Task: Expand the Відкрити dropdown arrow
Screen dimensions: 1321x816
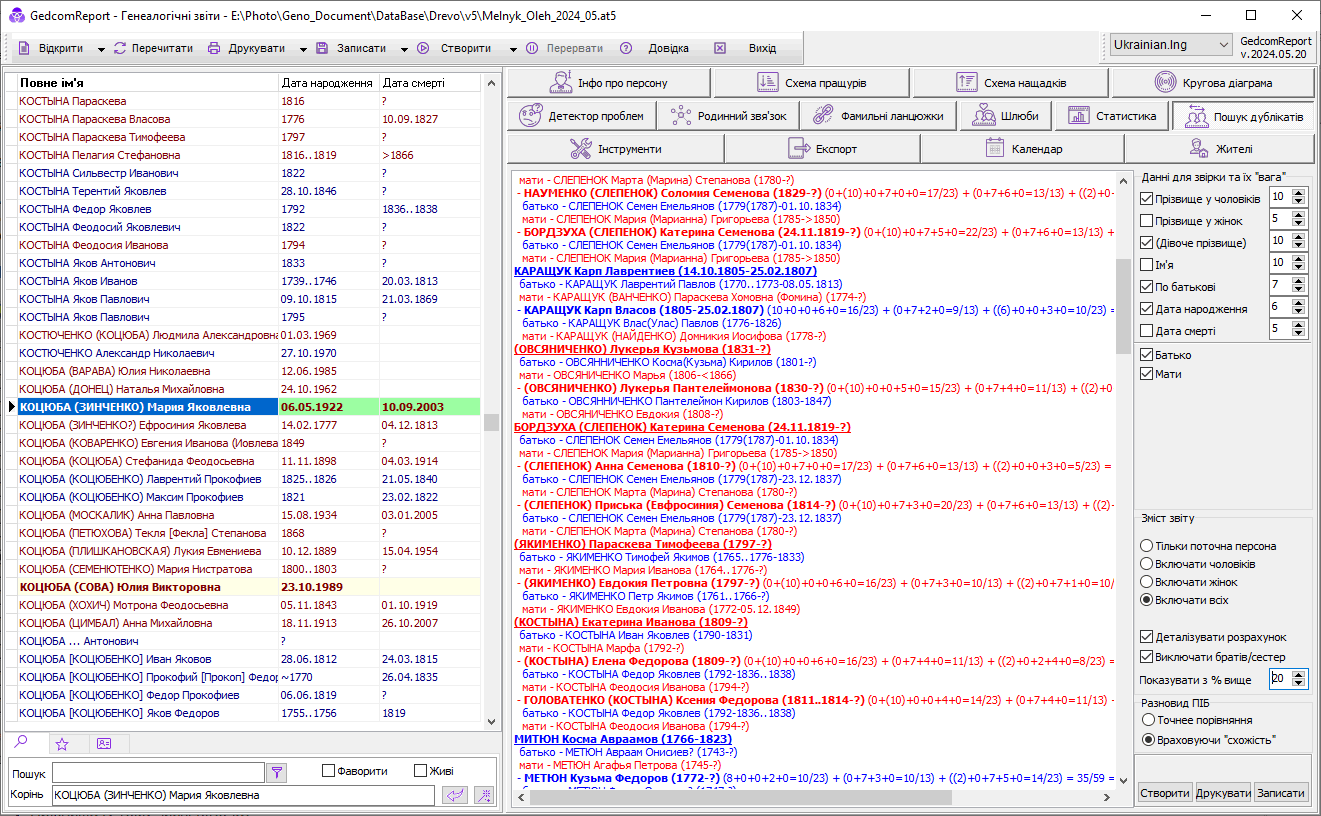Action: coord(100,49)
